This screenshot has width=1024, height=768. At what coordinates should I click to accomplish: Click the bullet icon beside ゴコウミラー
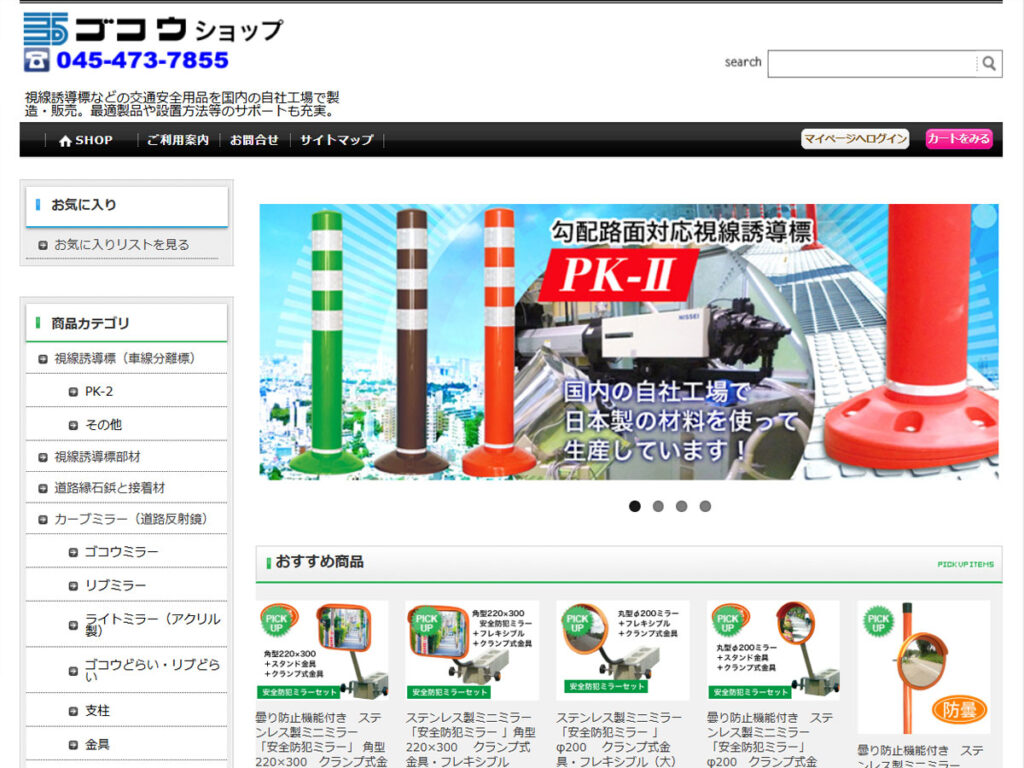coord(73,552)
